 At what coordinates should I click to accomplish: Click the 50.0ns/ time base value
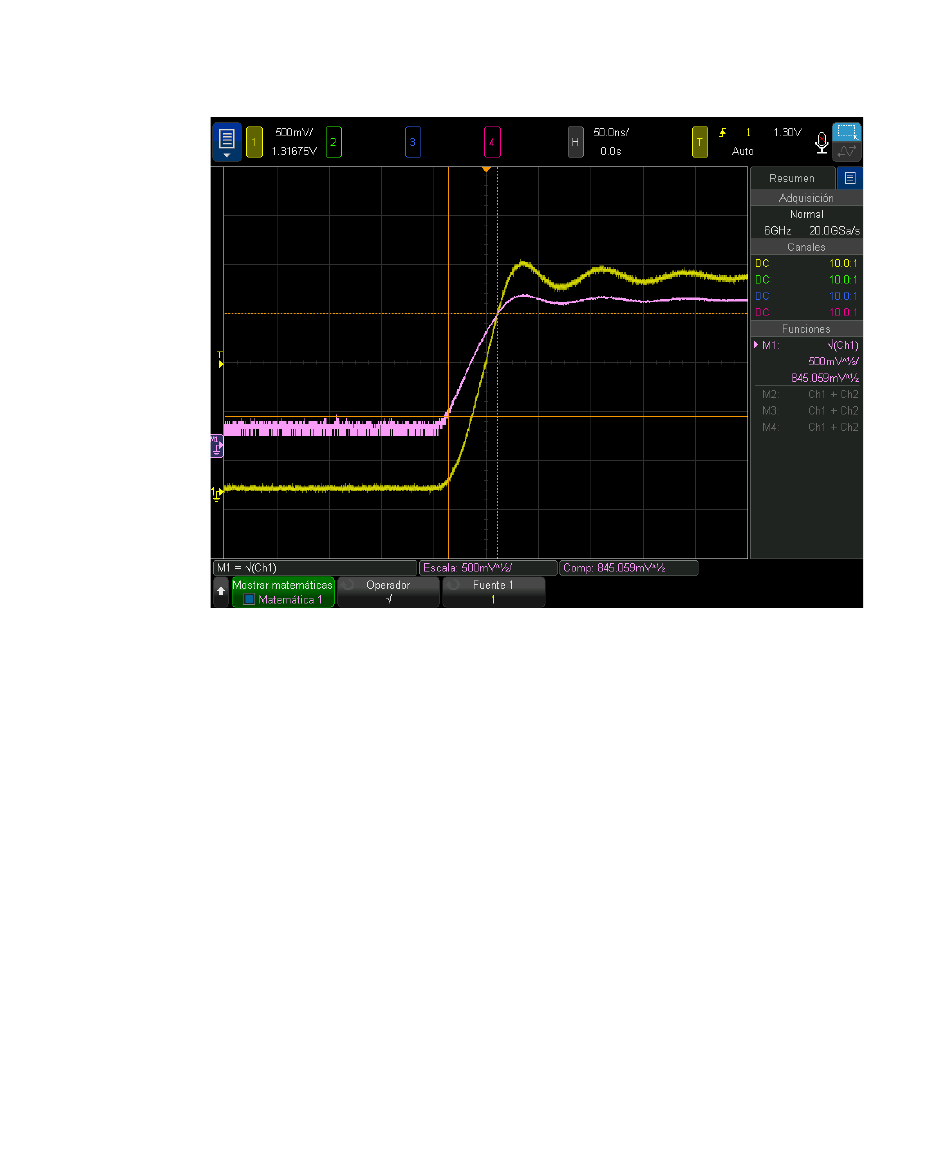pyautogui.click(x=611, y=132)
